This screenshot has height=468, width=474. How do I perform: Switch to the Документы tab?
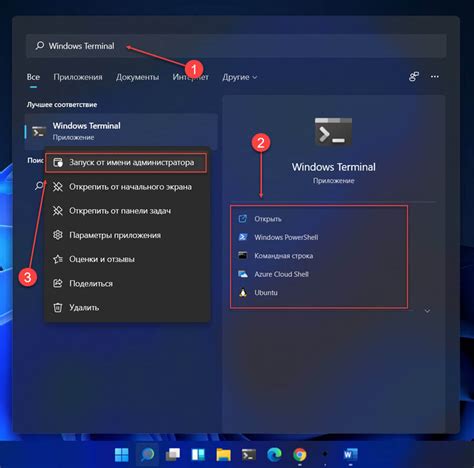point(137,77)
